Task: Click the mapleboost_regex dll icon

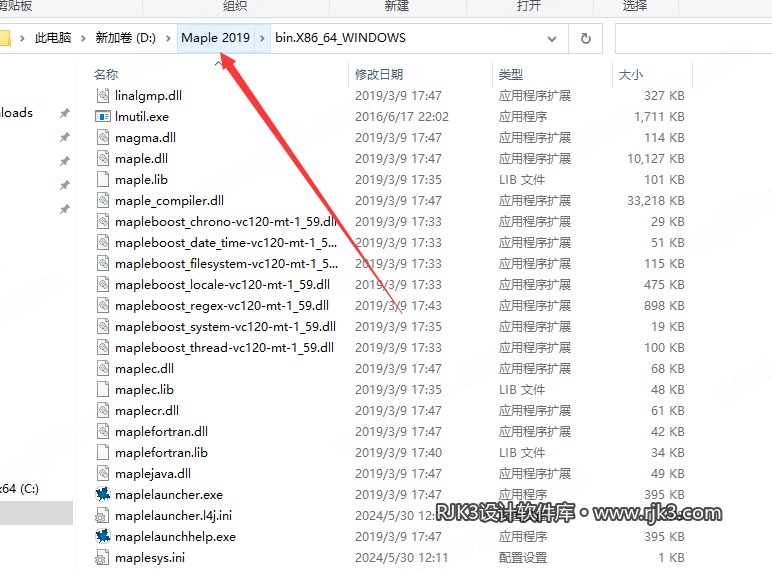Action: (102, 306)
